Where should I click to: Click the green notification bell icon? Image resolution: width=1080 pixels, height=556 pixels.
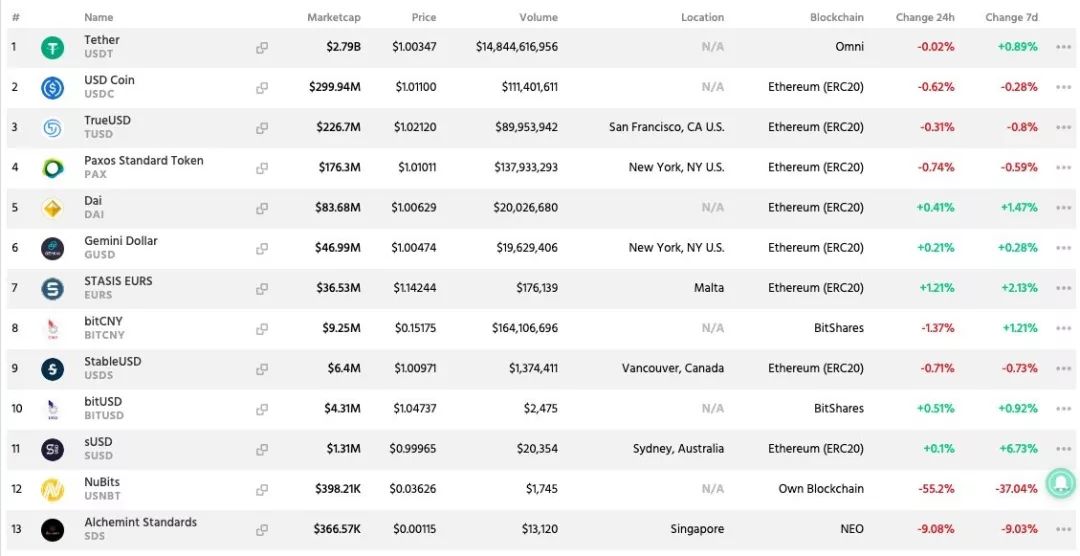click(1060, 483)
